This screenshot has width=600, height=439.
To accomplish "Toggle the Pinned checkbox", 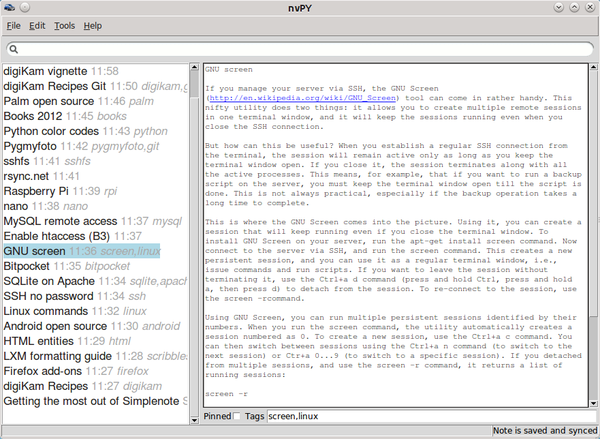I will [237, 416].
